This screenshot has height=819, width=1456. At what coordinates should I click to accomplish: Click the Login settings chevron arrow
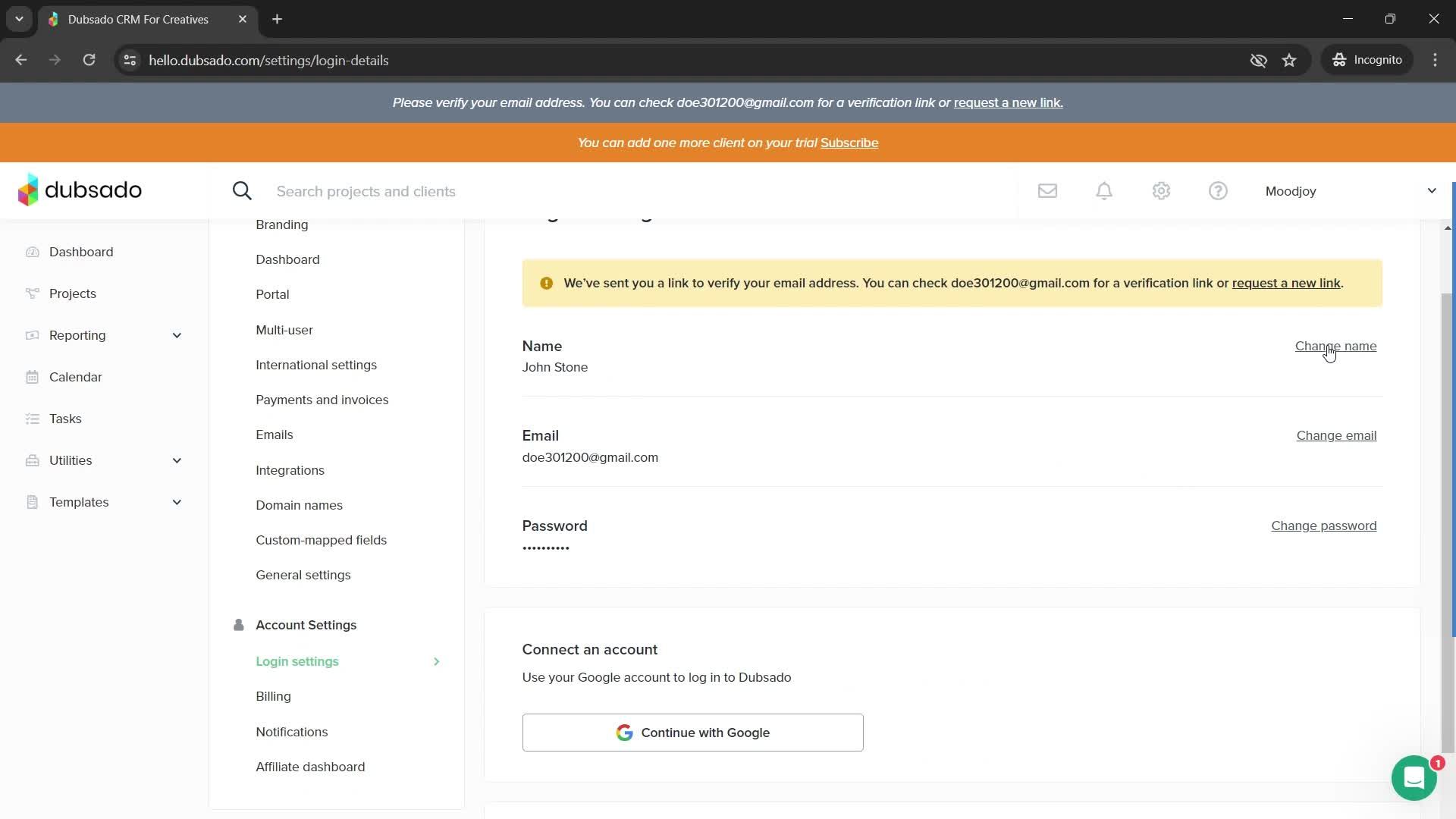(x=436, y=661)
